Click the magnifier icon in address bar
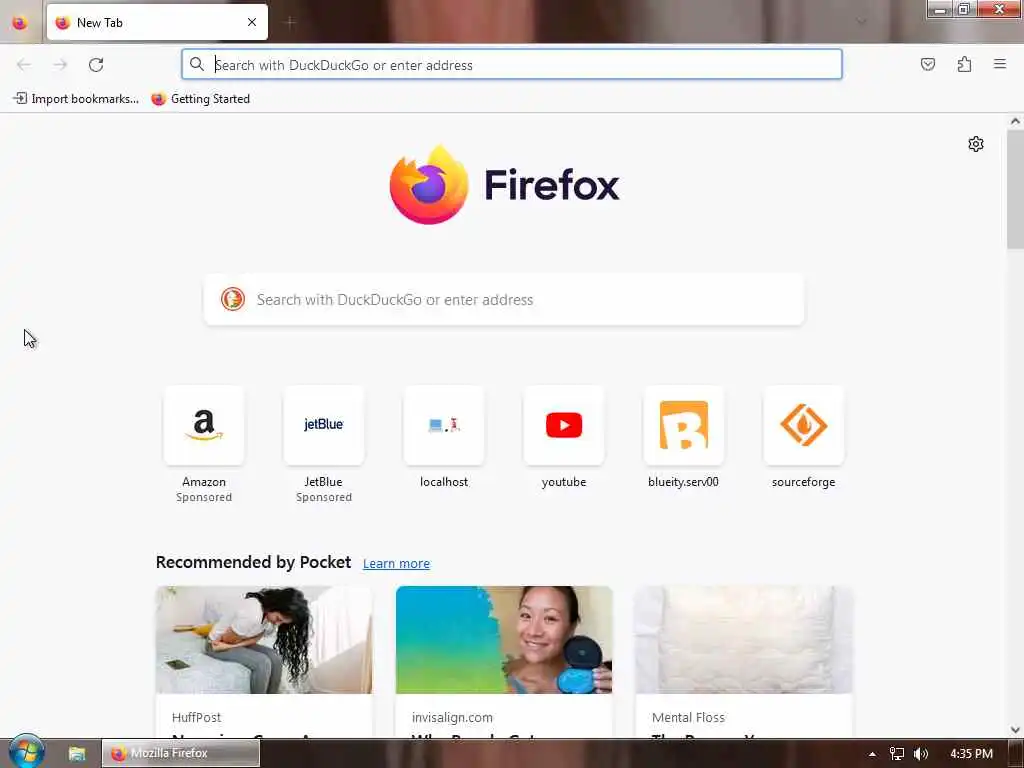Screen dimensions: 1024x768 197,64
